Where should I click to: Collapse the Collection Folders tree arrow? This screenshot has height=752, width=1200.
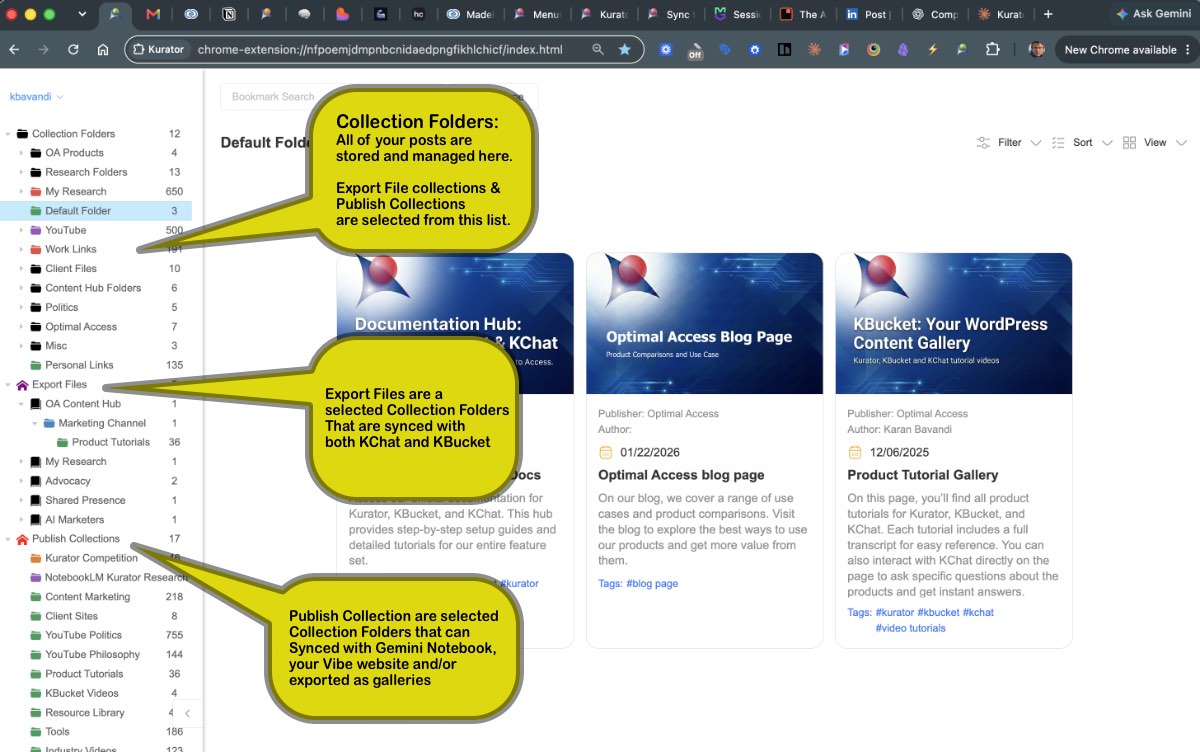(8, 134)
